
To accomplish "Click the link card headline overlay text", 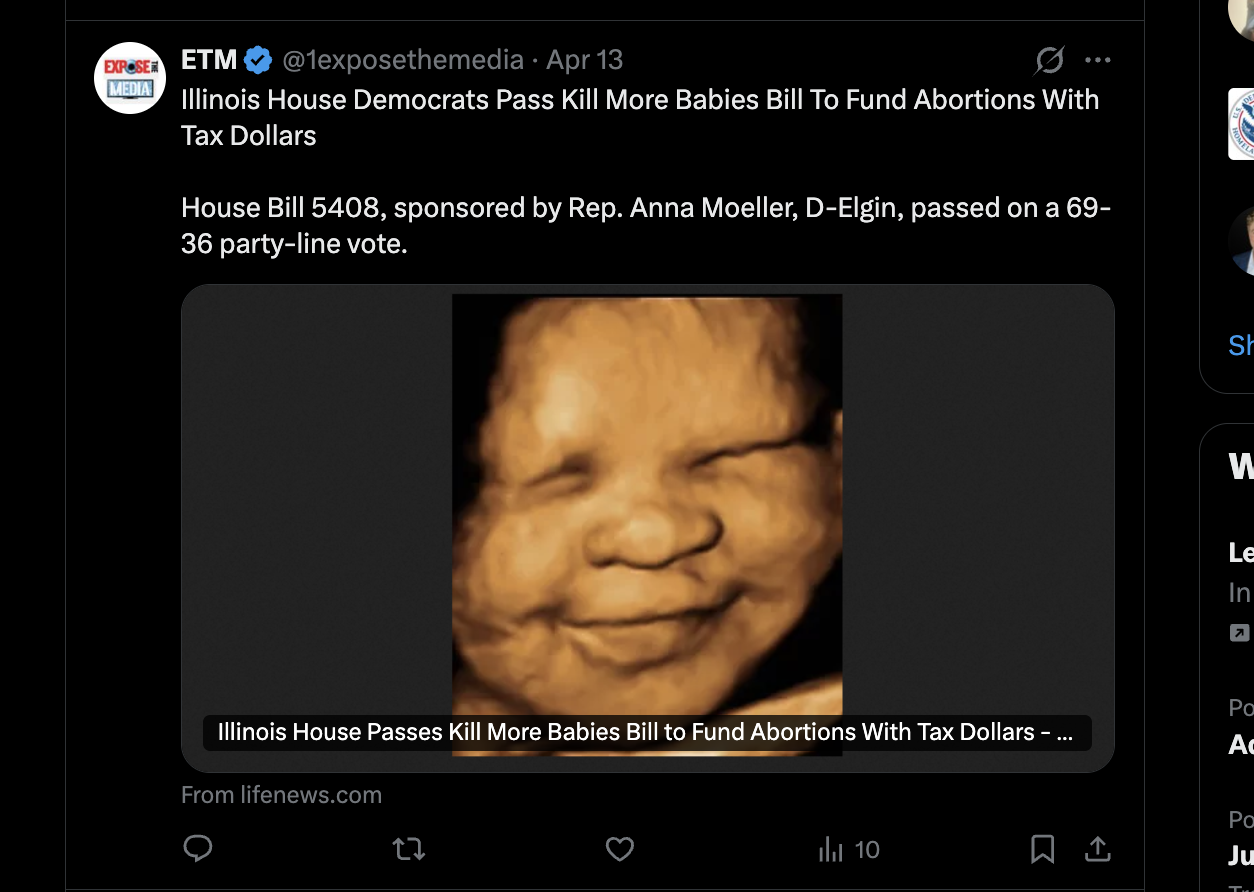I will (645, 732).
